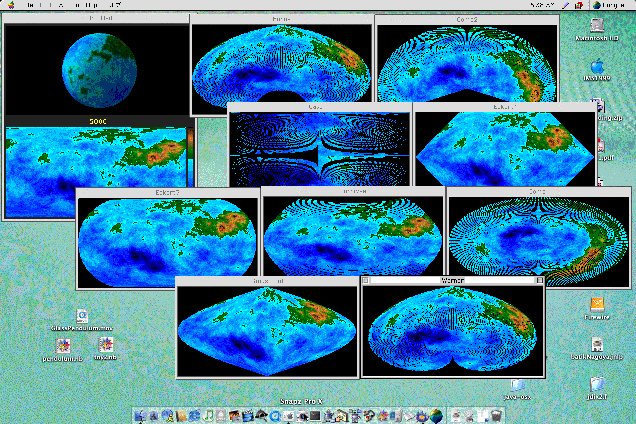Image resolution: width=636 pixels, height=424 pixels.
Task: Launch Sherlock hat icon in the Dock
Action: [x=261, y=416]
